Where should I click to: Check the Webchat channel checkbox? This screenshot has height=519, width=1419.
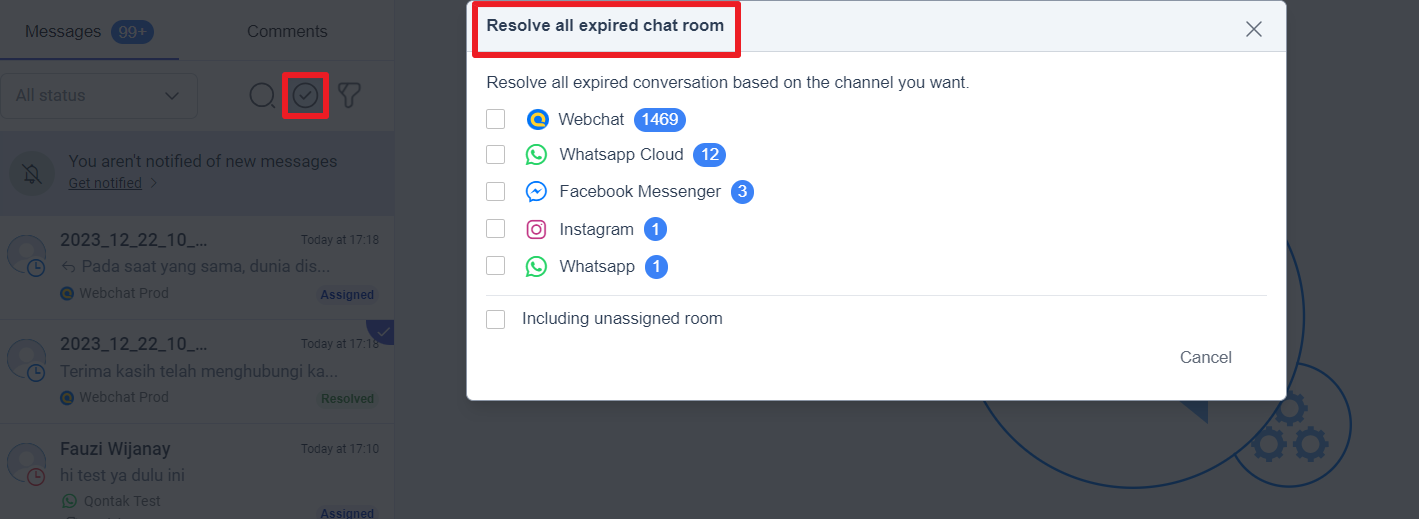point(496,120)
